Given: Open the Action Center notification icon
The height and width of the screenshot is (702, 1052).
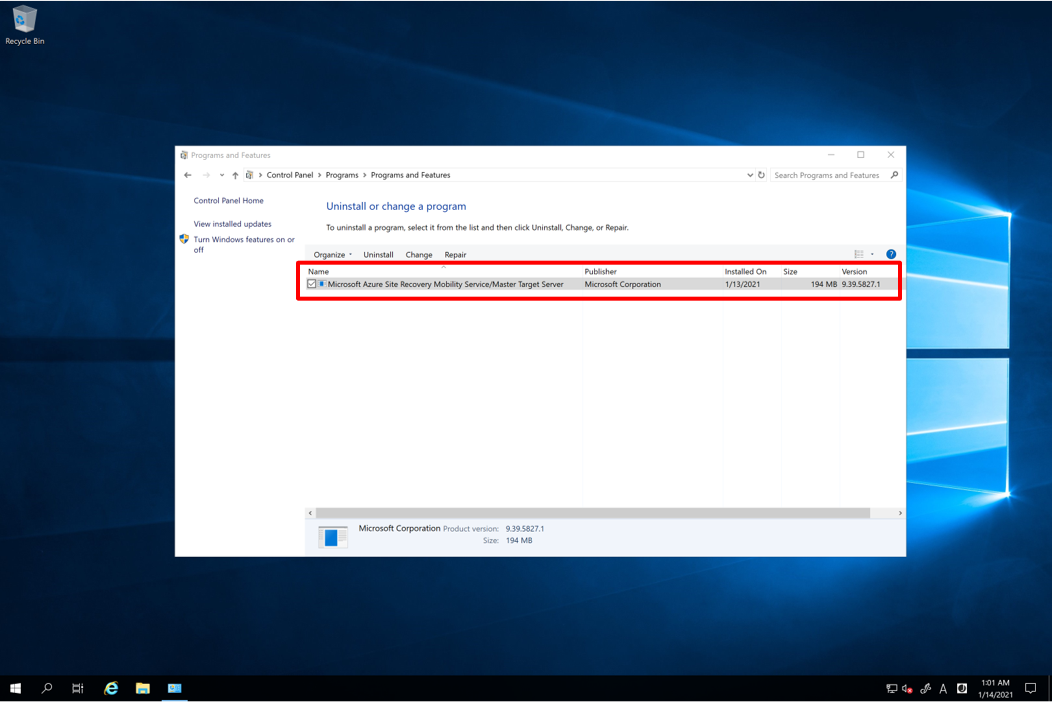Looking at the screenshot, I should point(1031,689).
